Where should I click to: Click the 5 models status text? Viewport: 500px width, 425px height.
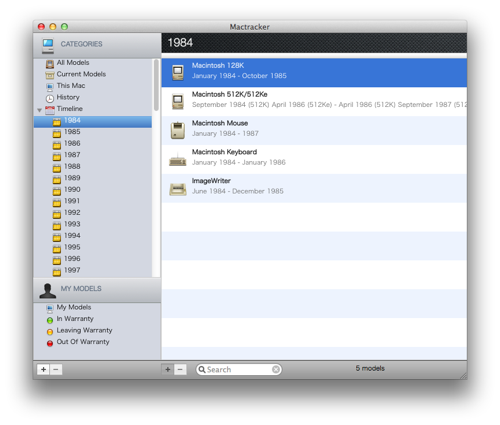tap(370, 368)
